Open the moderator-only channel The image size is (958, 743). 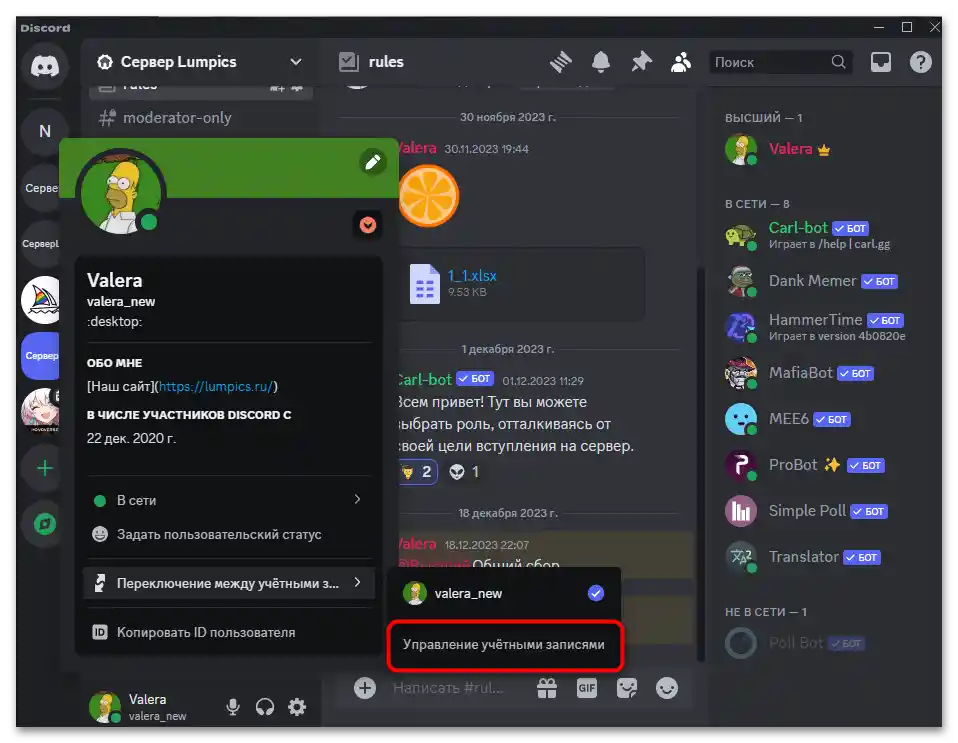pos(177,117)
